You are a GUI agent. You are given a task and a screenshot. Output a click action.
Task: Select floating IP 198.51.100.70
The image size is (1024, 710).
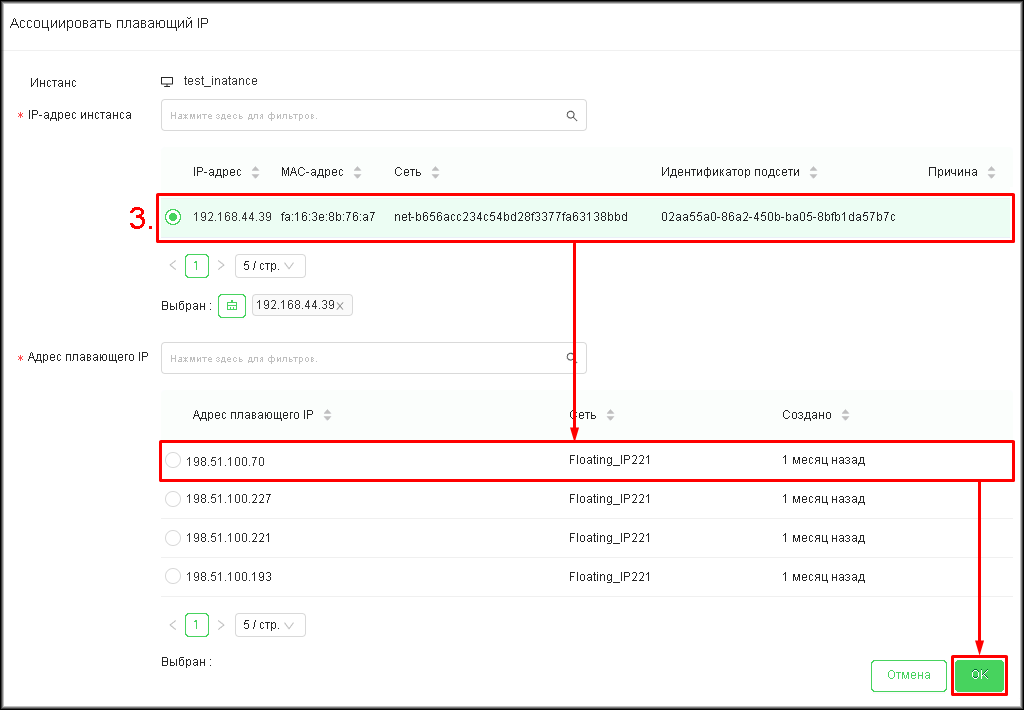click(x=173, y=460)
